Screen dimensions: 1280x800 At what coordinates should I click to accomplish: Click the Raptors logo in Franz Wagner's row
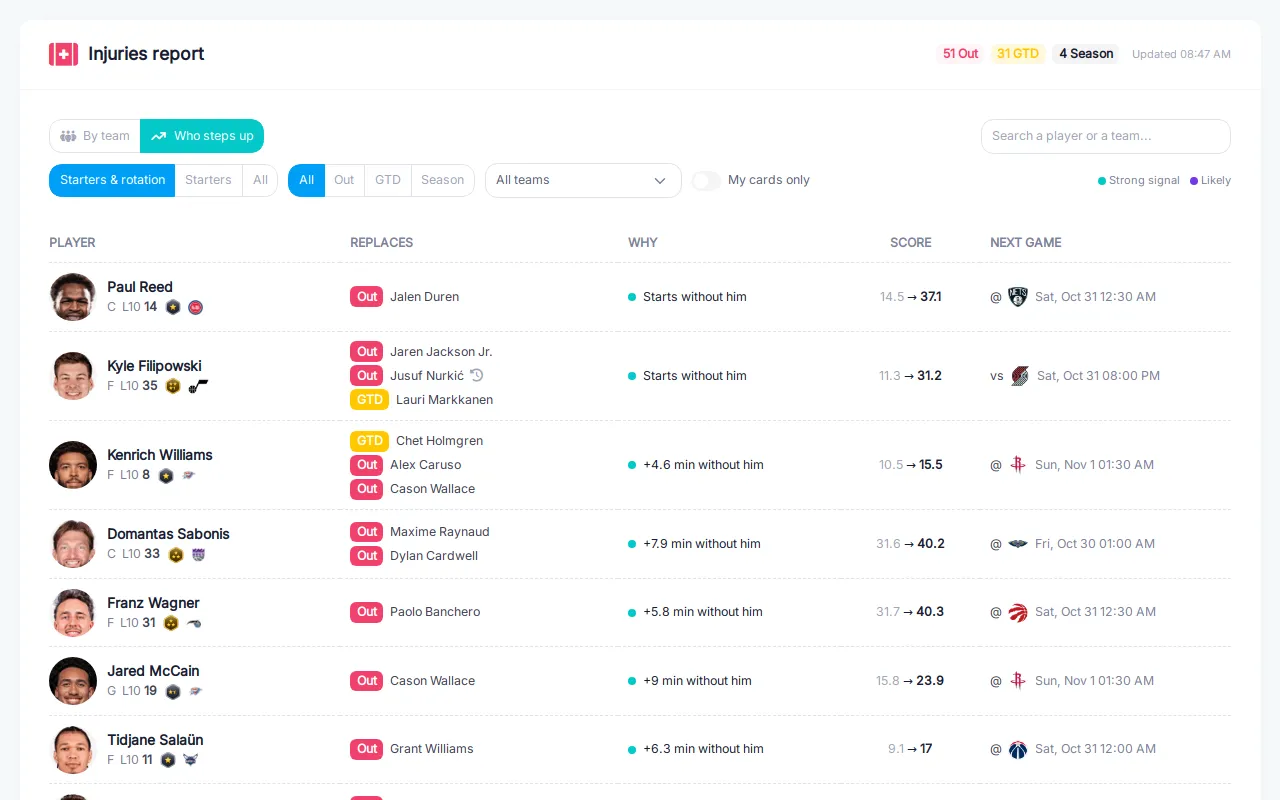pos(1018,612)
